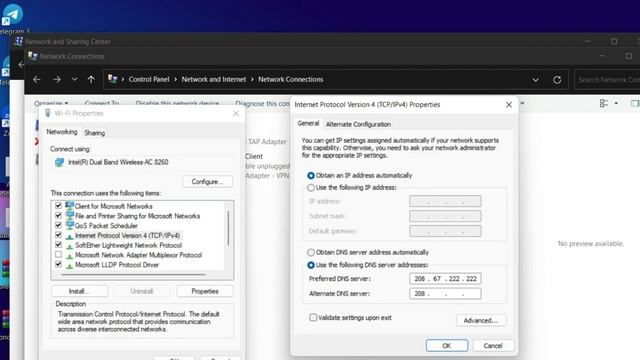The height and width of the screenshot is (360, 640).
Task: Enable Validate settings upon exit
Action: click(x=313, y=318)
